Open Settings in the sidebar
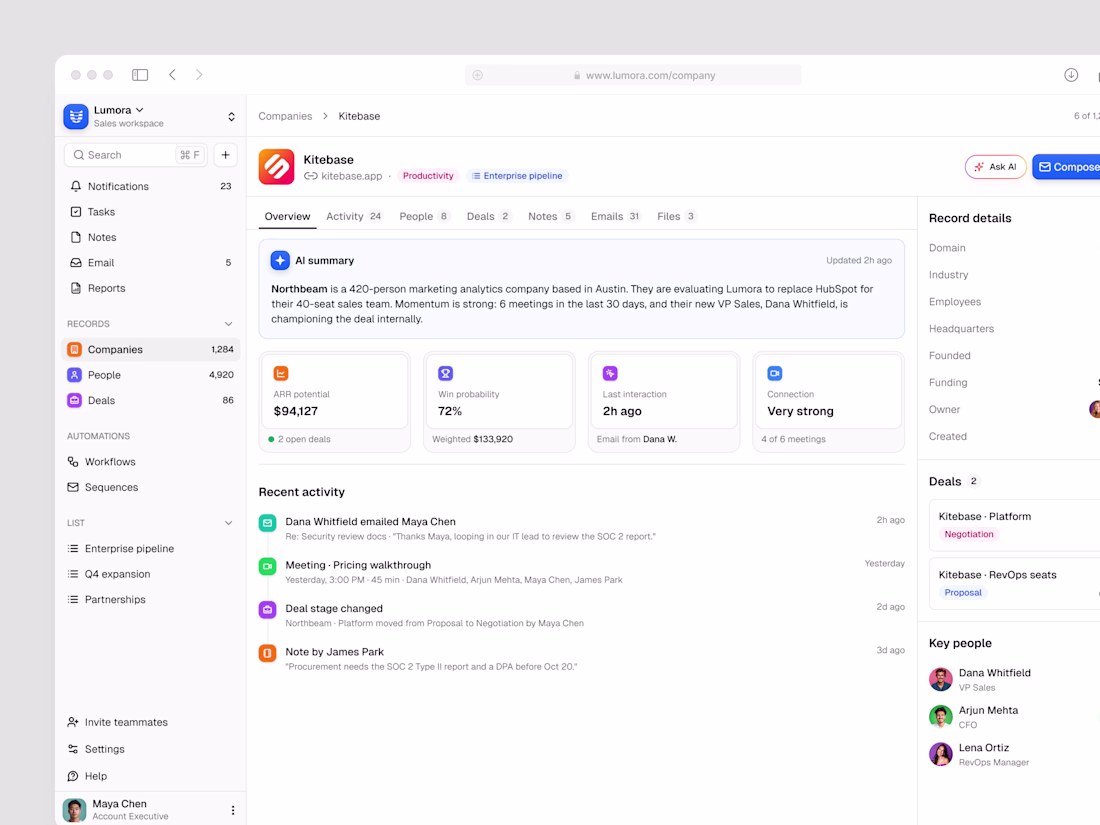 pyautogui.click(x=151, y=749)
